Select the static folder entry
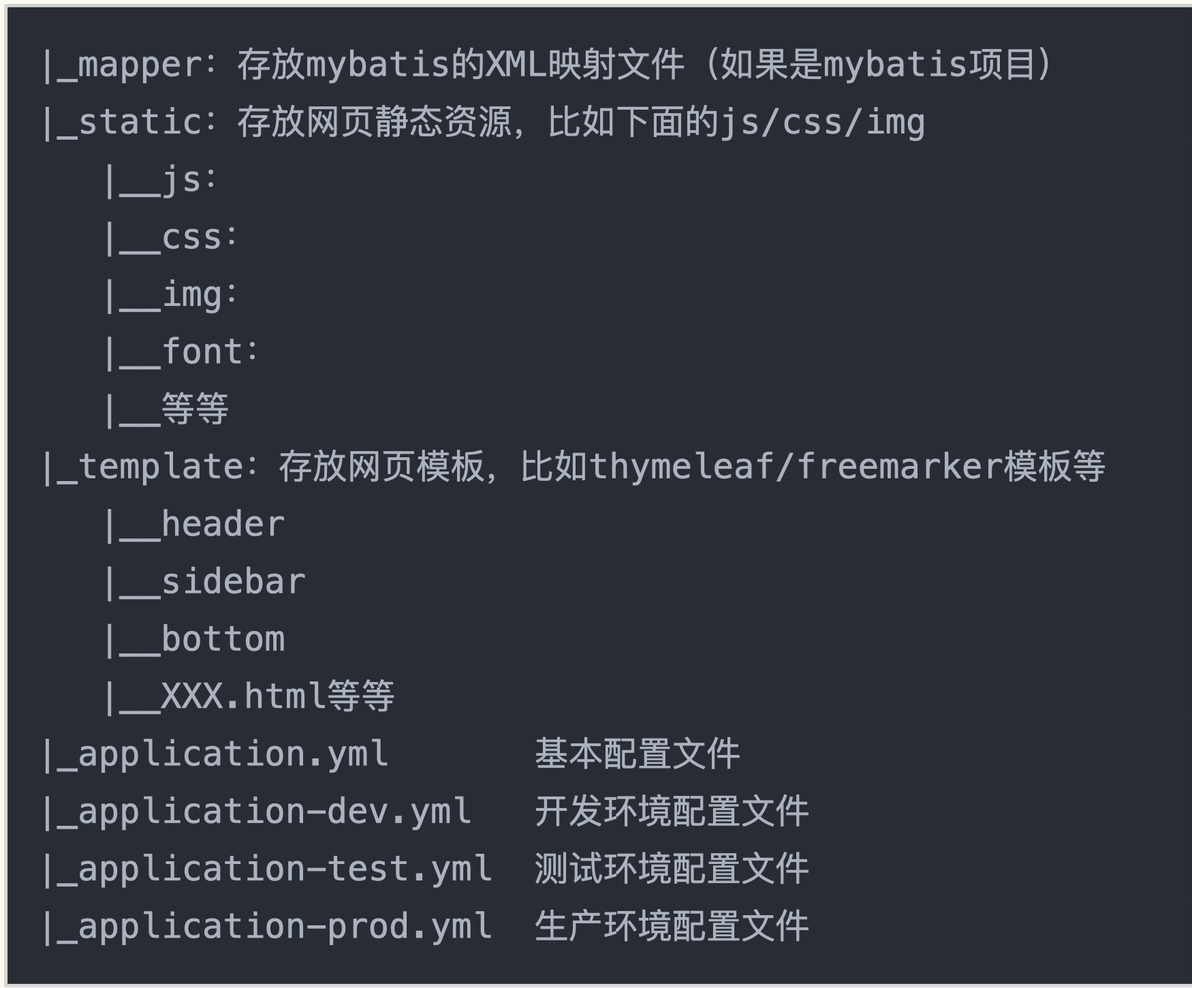This screenshot has width=1192, height=988. (483, 122)
